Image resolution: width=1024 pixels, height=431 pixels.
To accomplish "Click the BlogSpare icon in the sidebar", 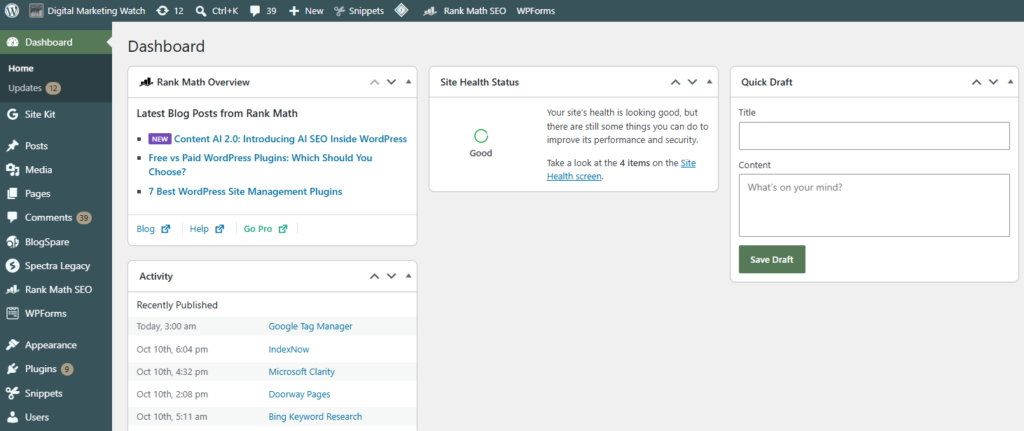I will [x=12, y=242].
